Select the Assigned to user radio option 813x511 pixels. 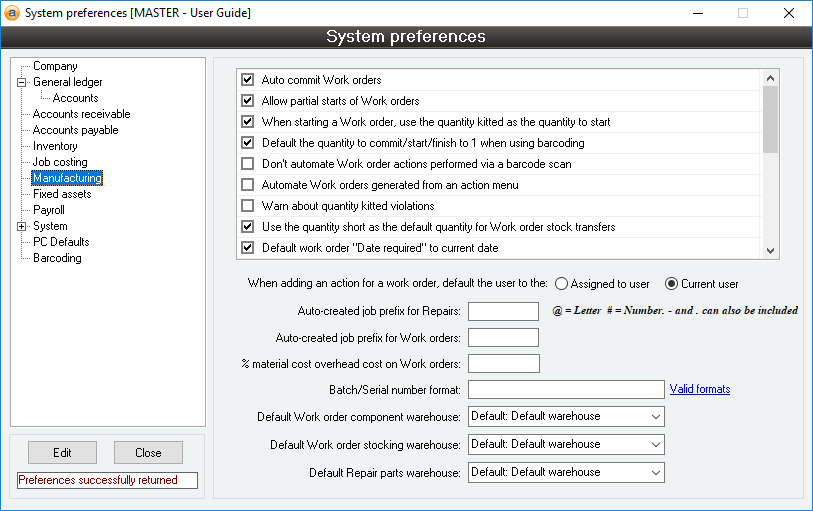click(x=562, y=284)
